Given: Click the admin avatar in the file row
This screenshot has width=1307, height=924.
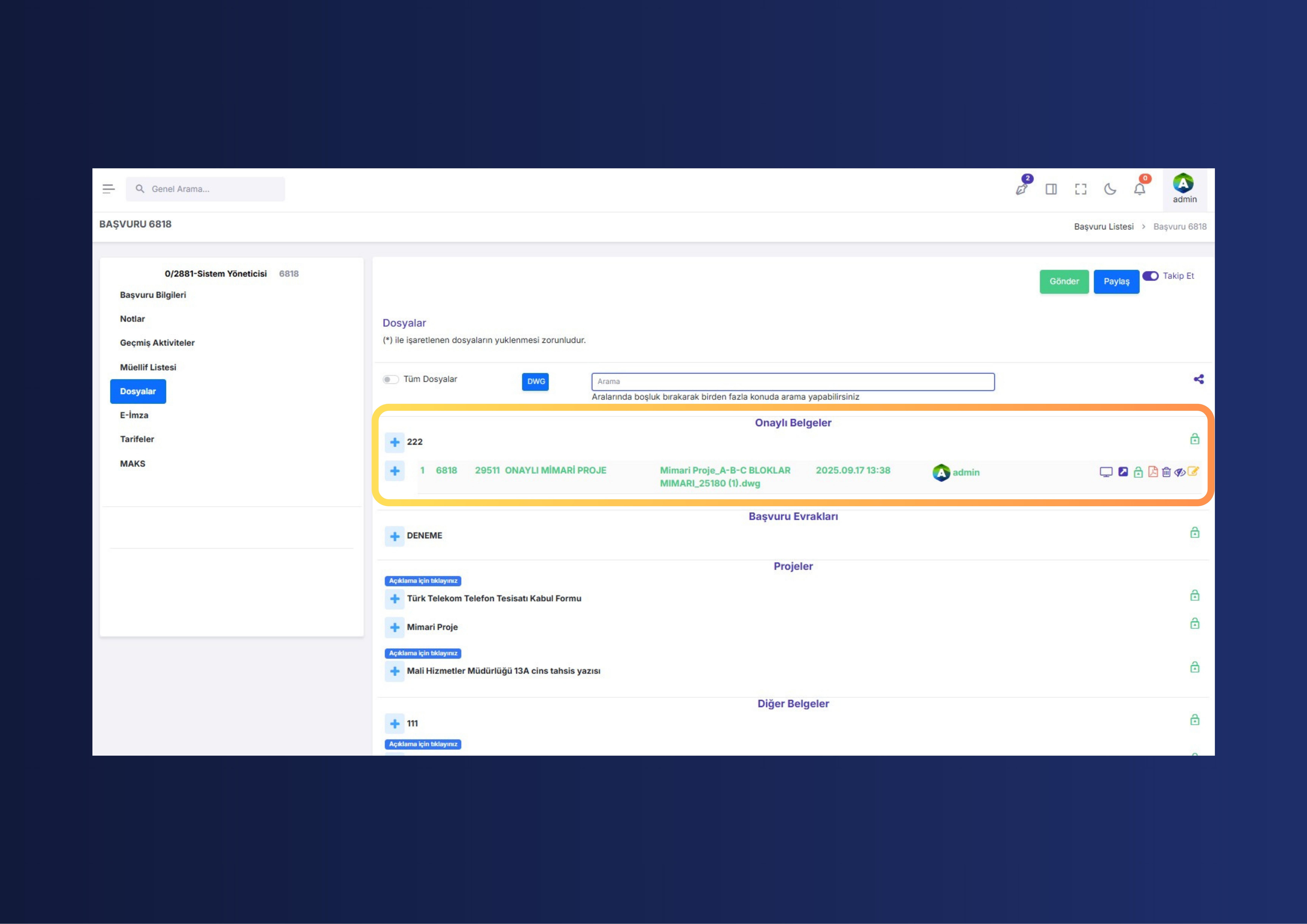Looking at the screenshot, I should pyautogui.click(x=942, y=473).
